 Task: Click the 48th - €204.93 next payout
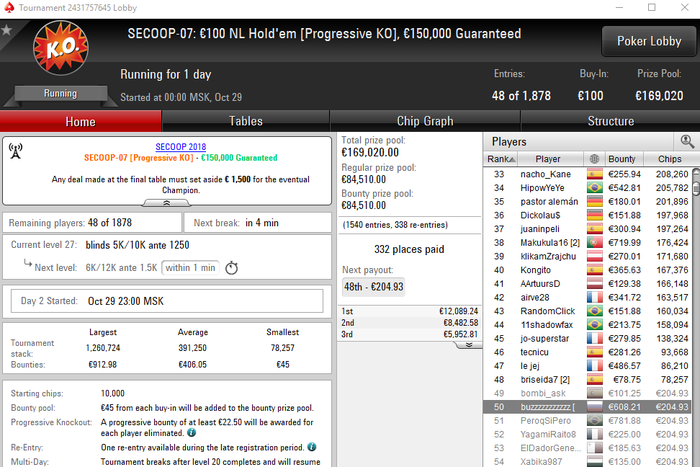point(374,287)
